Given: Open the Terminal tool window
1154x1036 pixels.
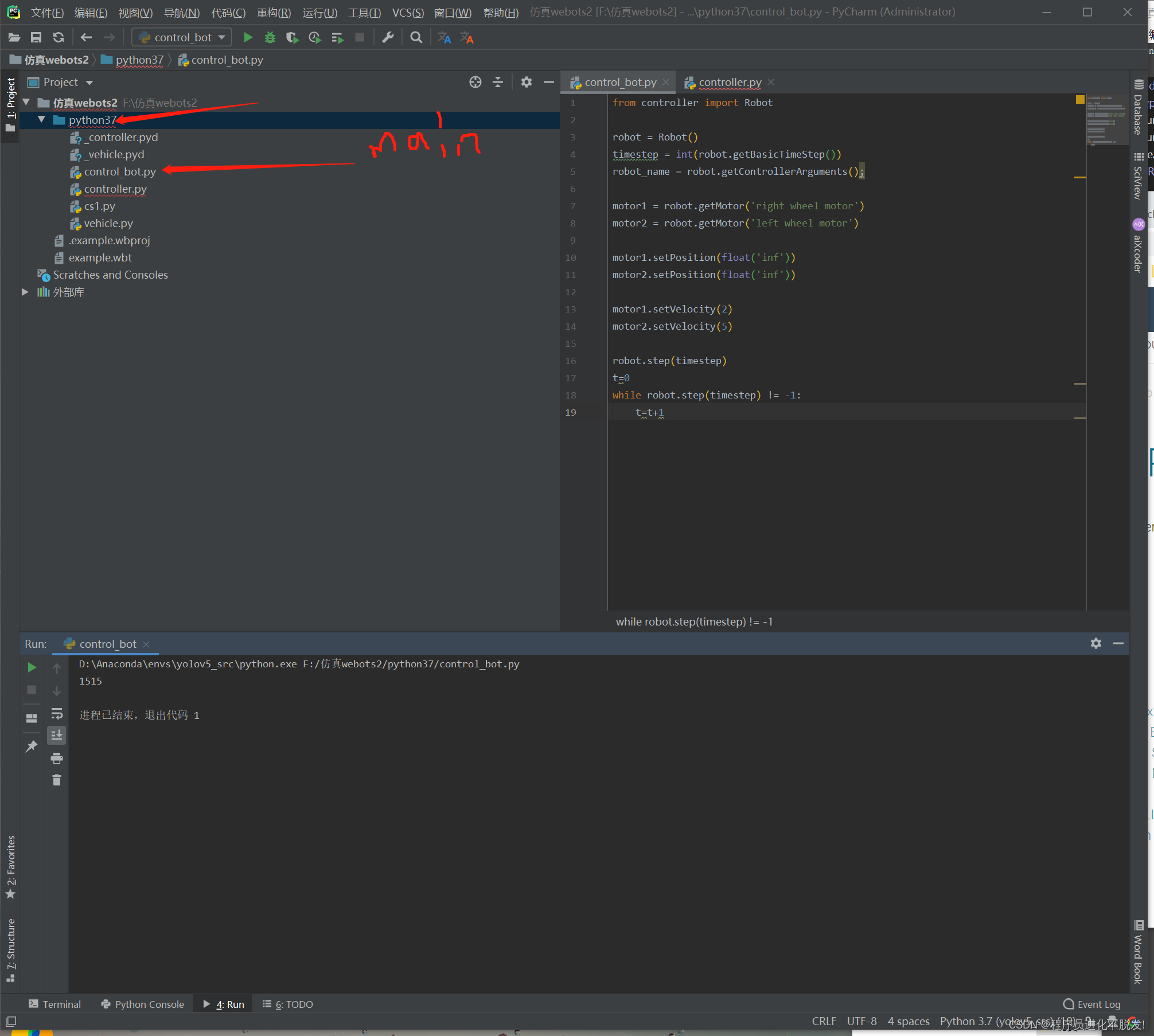Looking at the screenshot, I should tap(55, 1004).
